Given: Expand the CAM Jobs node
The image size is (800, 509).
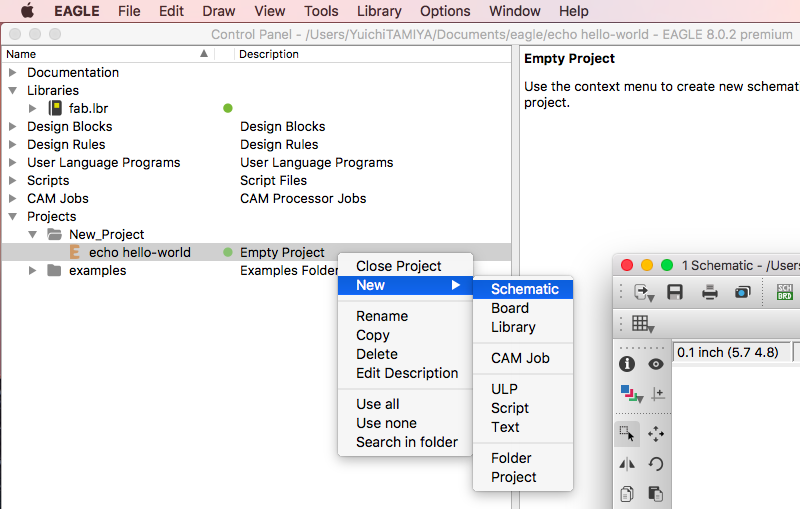Looking at the screenshot, I should click(13, 198).
